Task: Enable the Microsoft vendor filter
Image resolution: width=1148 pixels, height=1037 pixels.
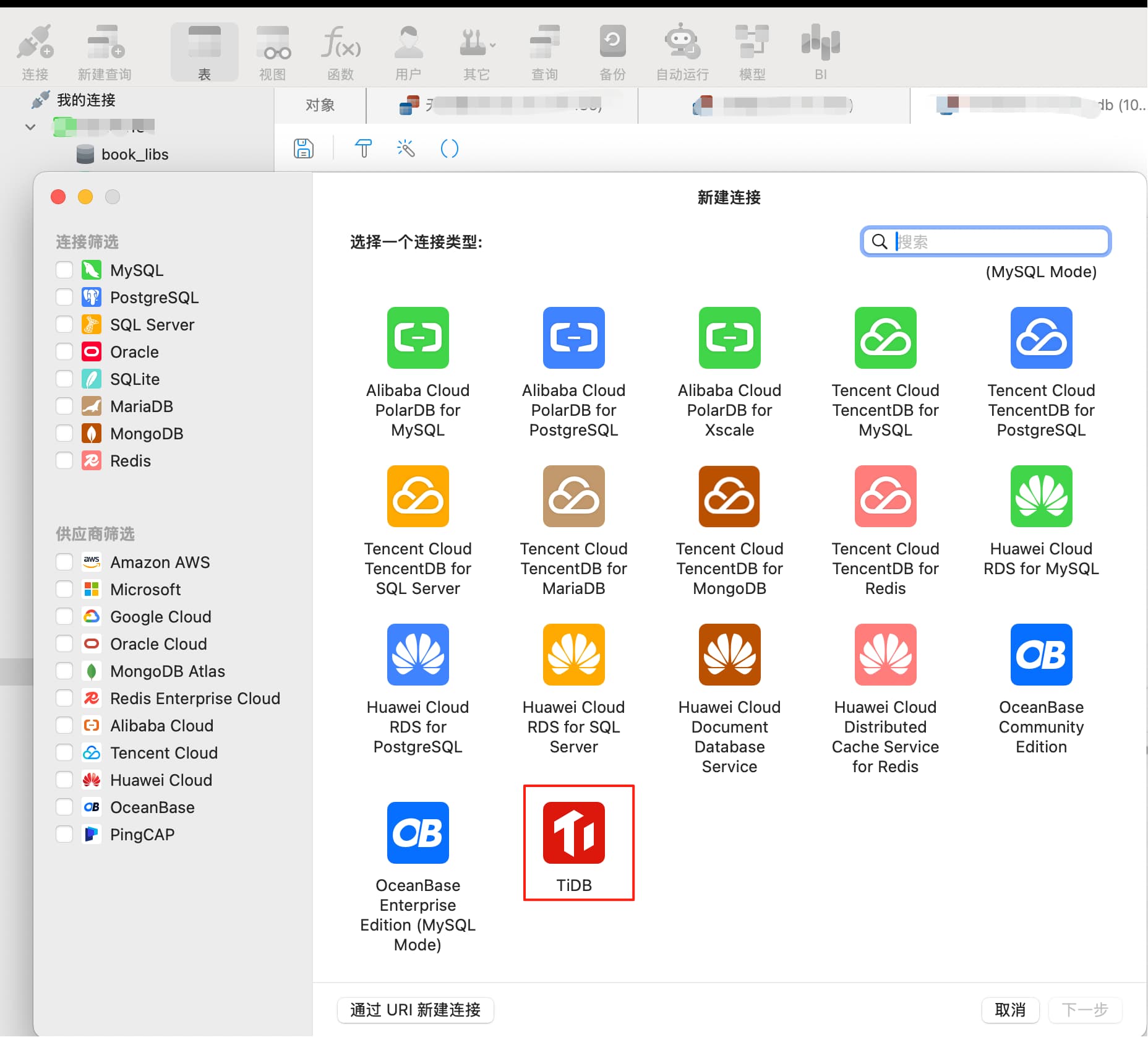Action: click(64, 589)
